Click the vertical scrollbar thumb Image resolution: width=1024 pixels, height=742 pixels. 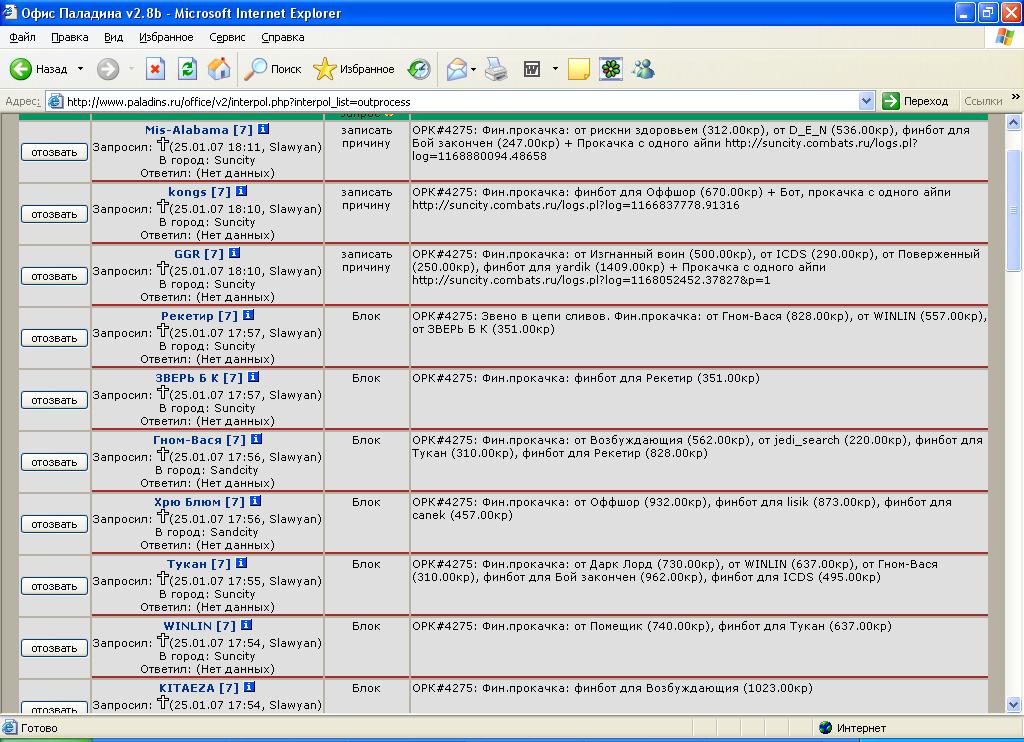coord(1014,210)
